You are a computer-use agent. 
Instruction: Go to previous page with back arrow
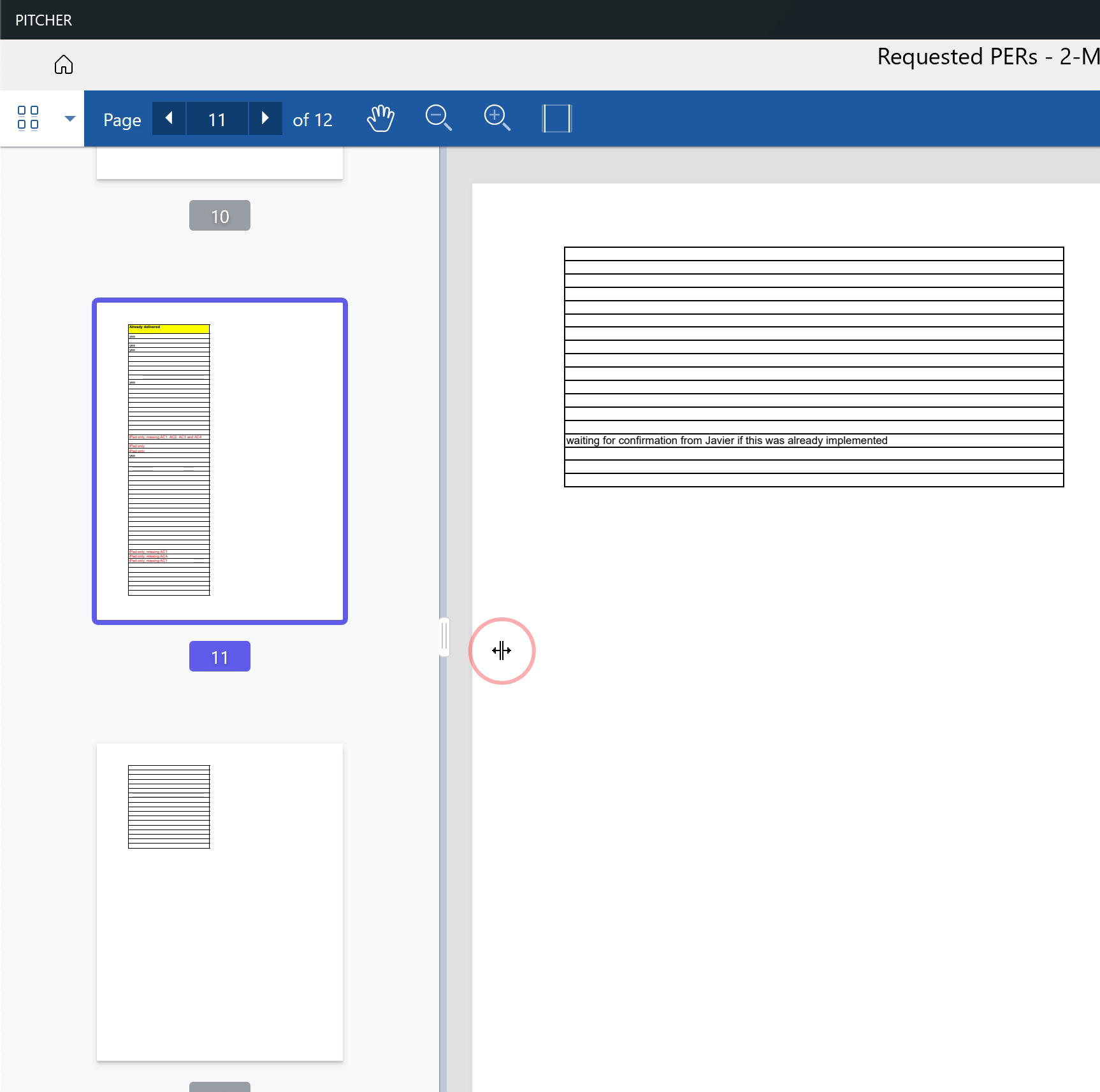[168, 119]
